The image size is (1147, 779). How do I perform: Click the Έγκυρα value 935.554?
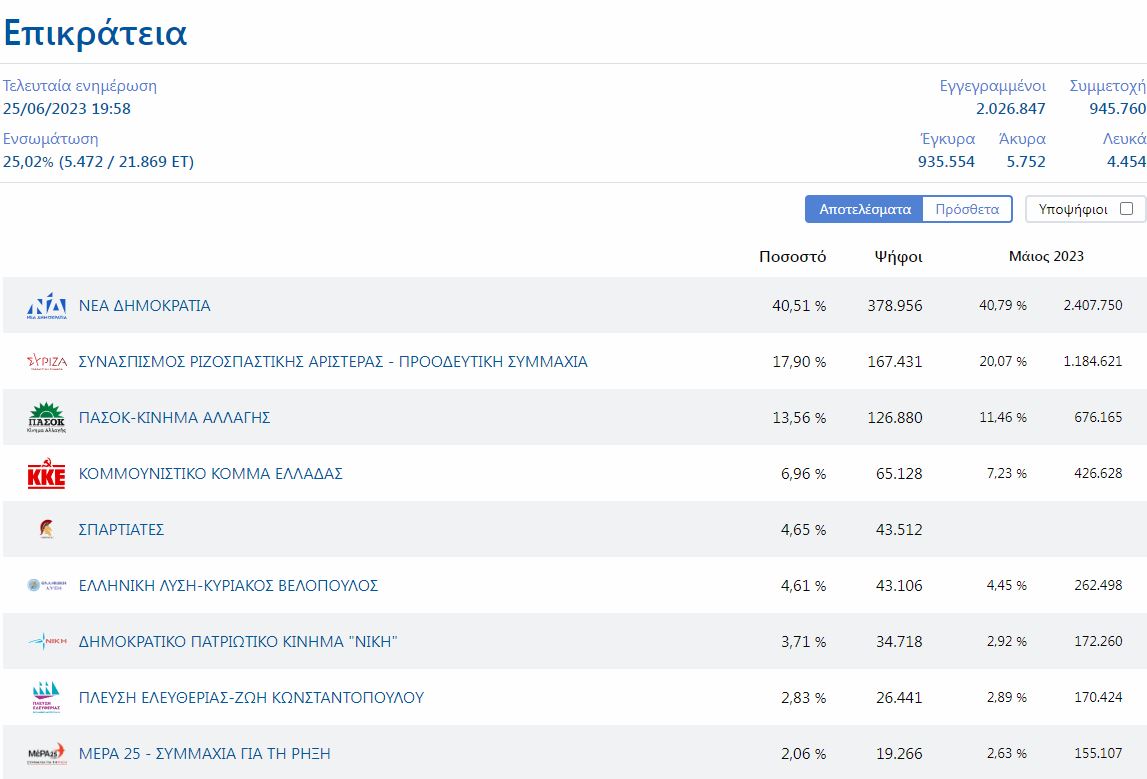[x=946, y=162]
